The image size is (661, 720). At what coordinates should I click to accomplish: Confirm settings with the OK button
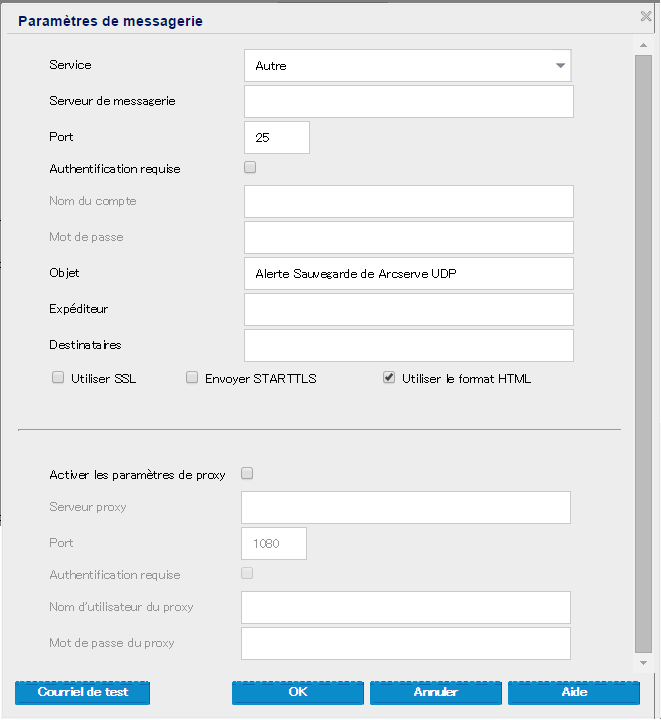pos(298,692)
